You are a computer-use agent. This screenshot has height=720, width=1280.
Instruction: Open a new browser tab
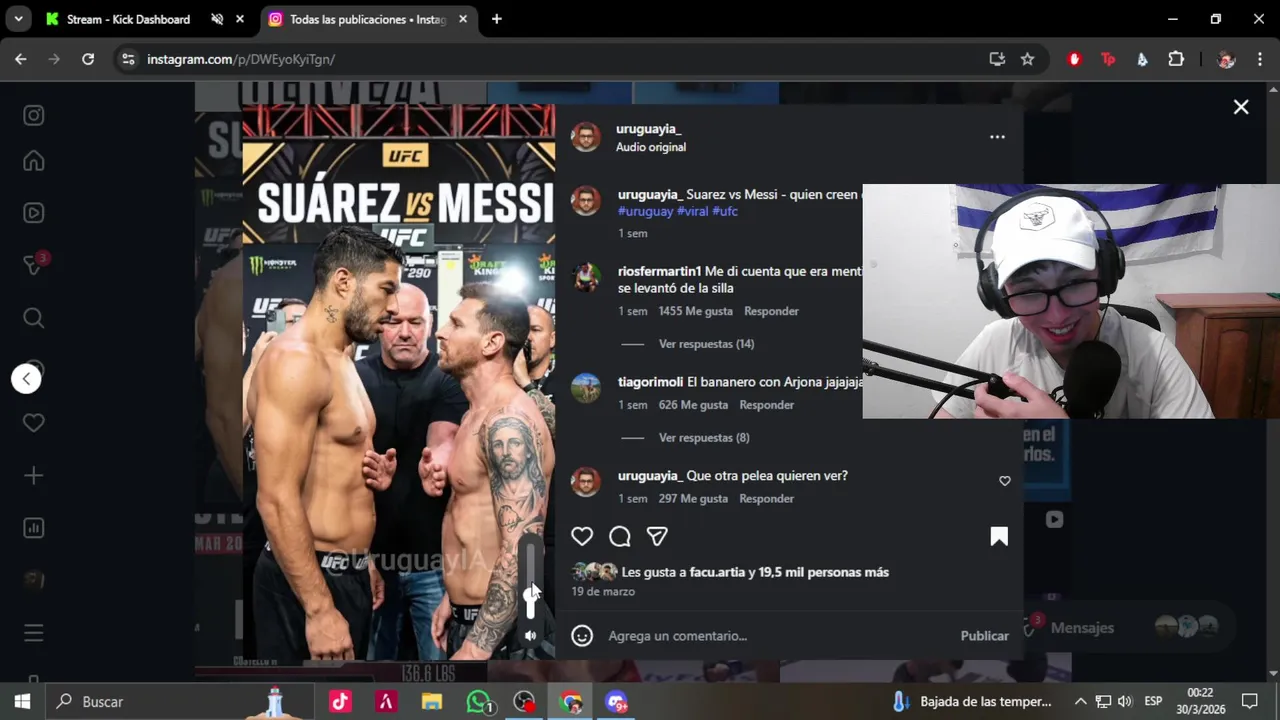point(496,19)
